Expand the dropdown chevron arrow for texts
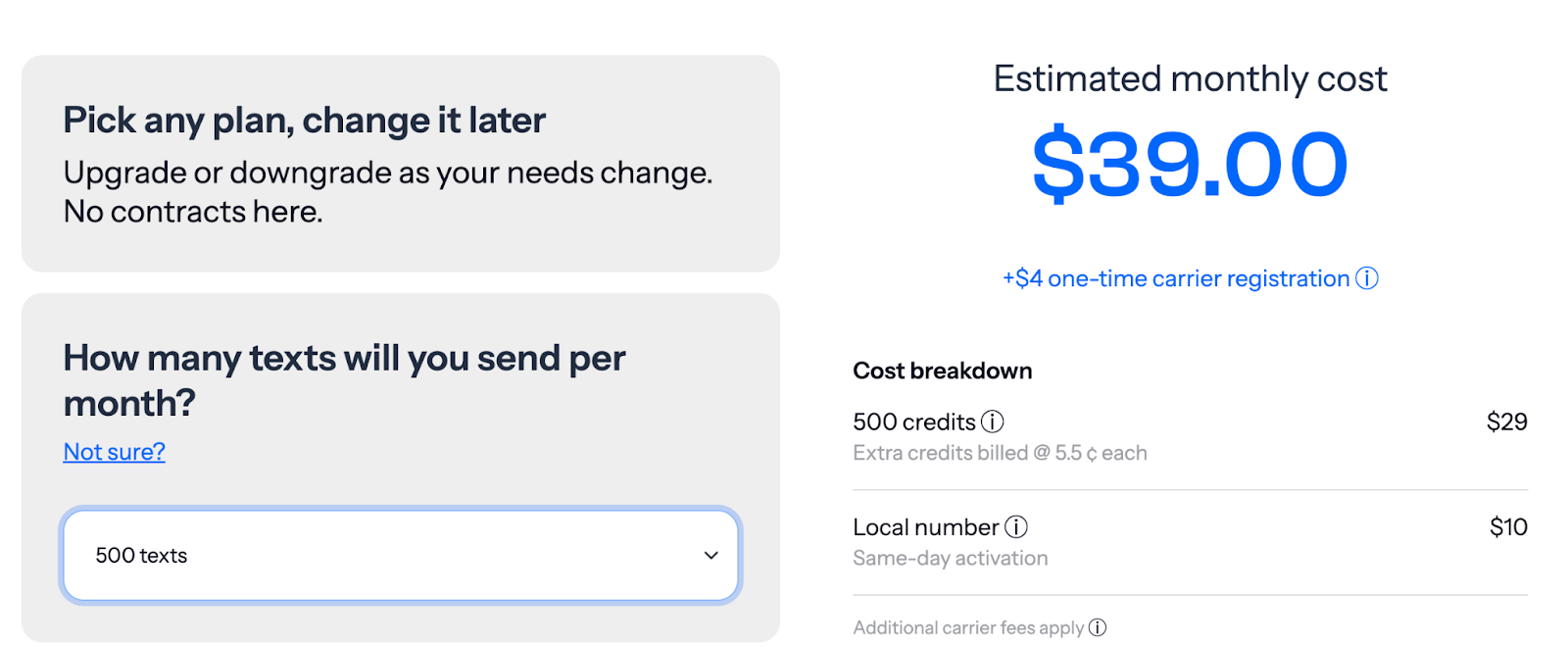Image resolution: width=1568 pixels, height=647 pixels. point(711,555)
